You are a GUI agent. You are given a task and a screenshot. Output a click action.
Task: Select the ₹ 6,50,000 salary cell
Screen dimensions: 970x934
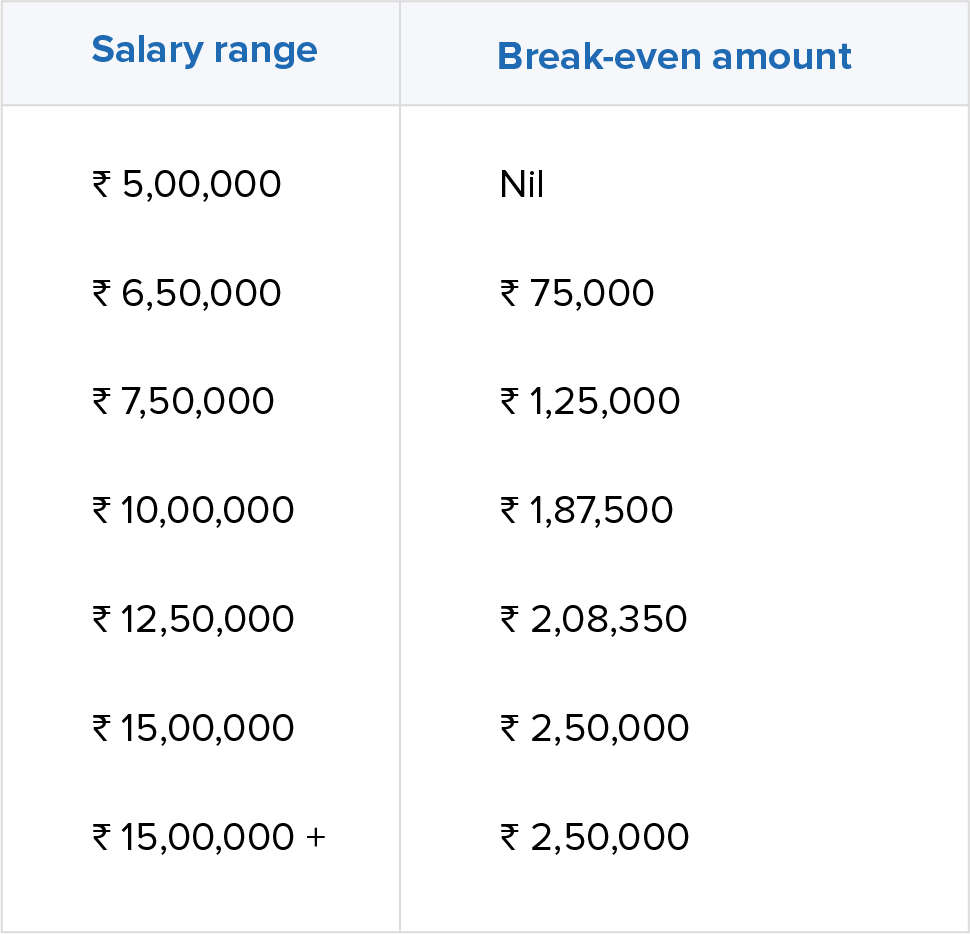tap(187, 293)
